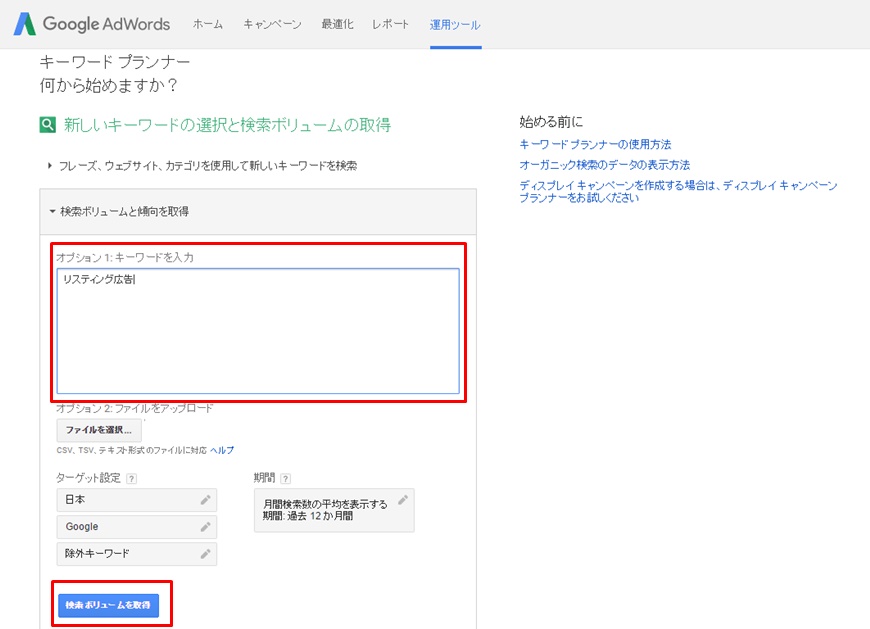Click the Google AdWords logo
The height and width of the screenshot is (629, 870).
(x=91, y=24)
